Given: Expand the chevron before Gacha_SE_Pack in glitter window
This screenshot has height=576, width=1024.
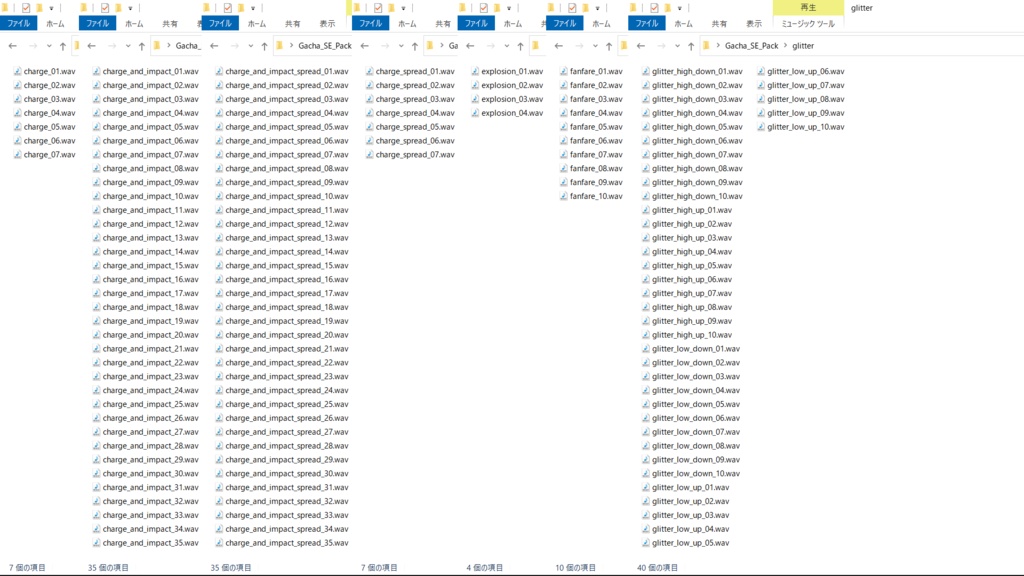Looking at the screenshot, I should click(718, 46).
